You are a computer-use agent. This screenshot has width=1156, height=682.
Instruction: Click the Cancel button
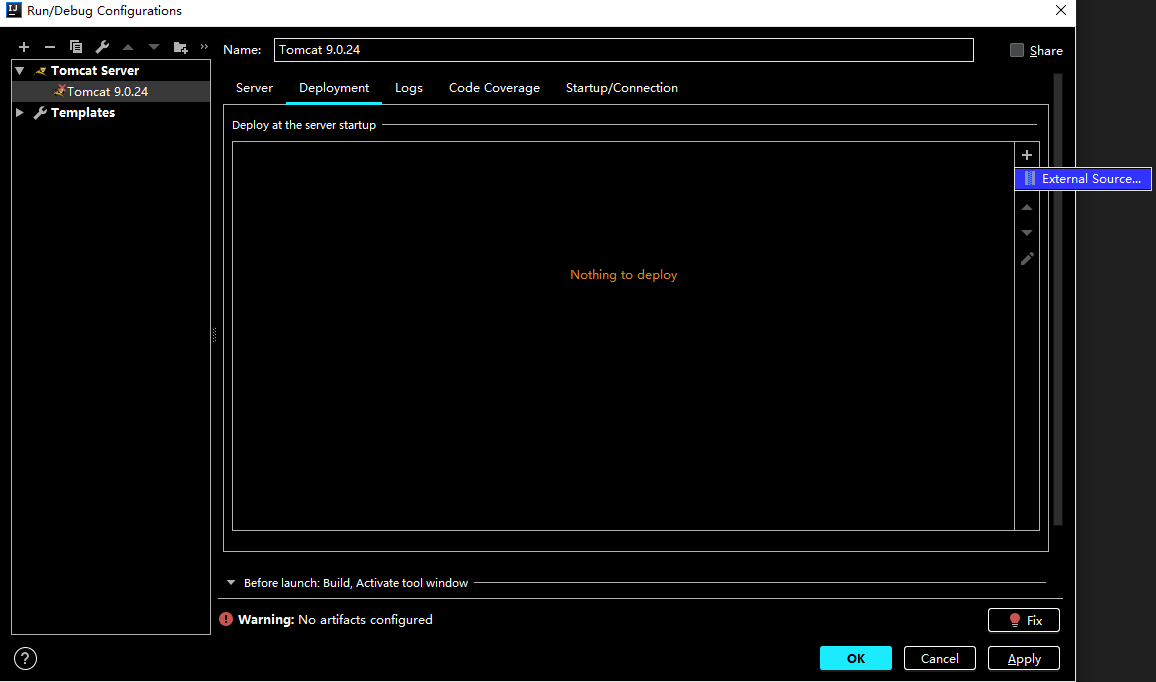[x=939, y=658]
